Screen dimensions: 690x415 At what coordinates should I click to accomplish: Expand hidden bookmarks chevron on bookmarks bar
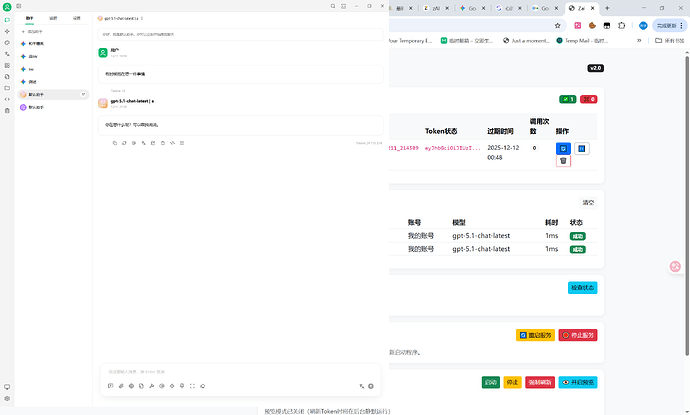click(639, 40)
